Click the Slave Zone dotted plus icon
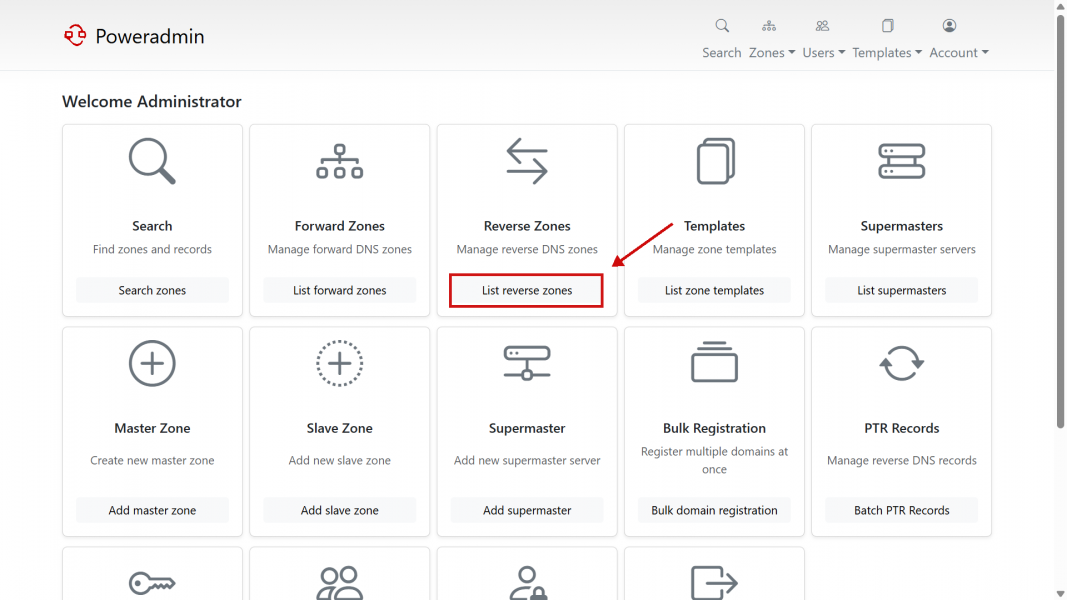The height and width of the screenshot is (600, 1067). 339,363
